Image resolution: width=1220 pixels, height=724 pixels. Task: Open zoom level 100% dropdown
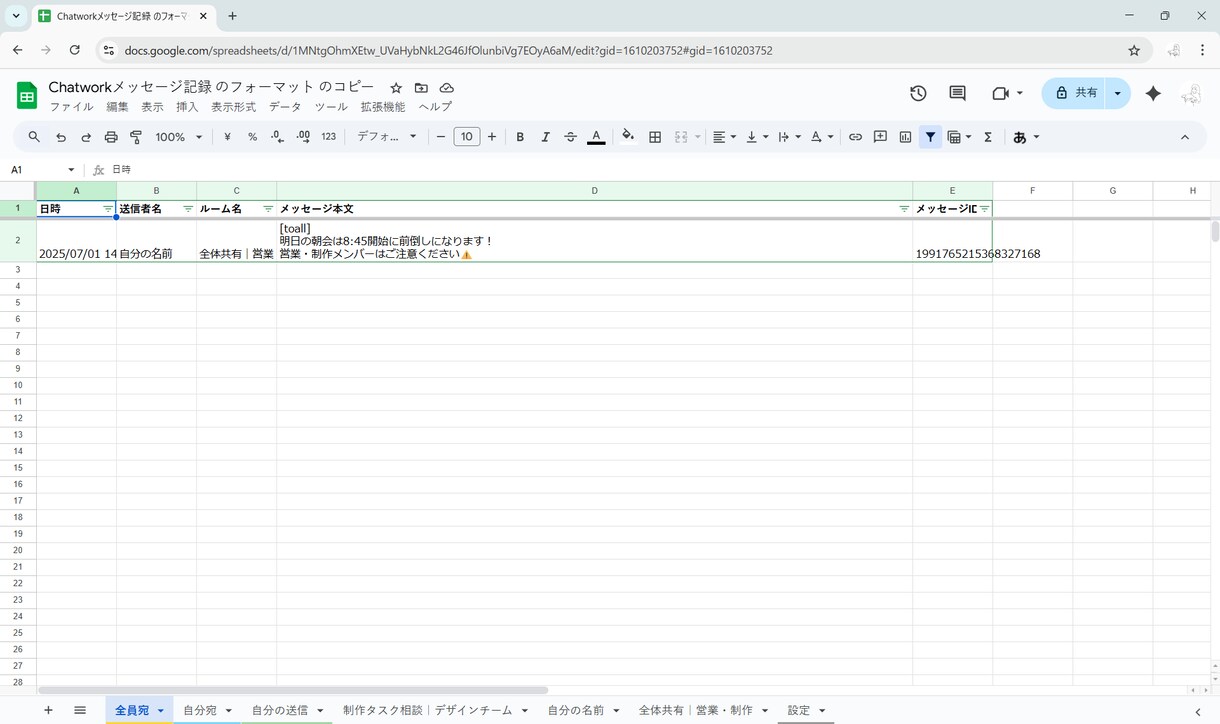tap(179, 137)
